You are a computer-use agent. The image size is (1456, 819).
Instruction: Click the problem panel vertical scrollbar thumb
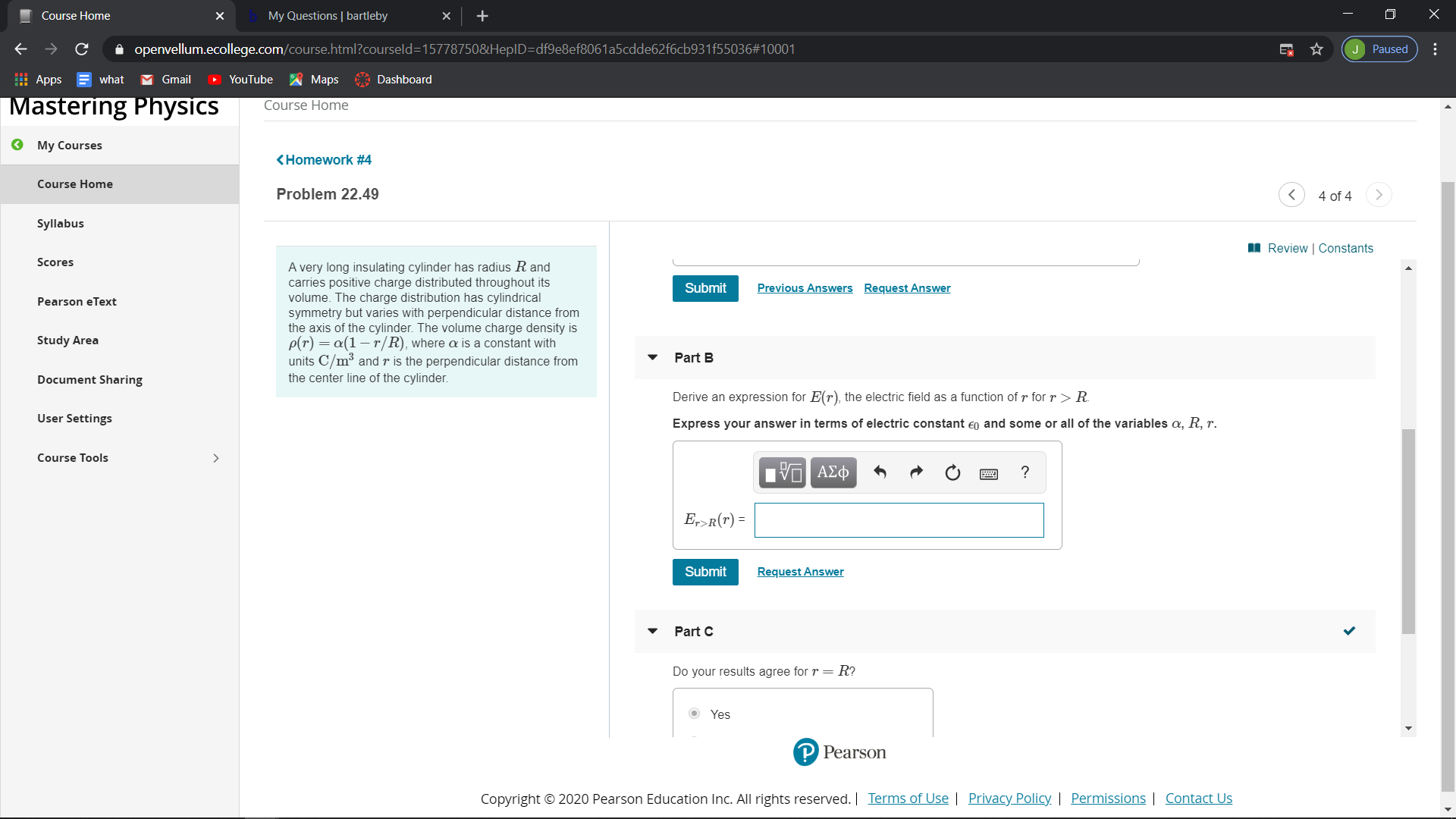(1408, 531)
